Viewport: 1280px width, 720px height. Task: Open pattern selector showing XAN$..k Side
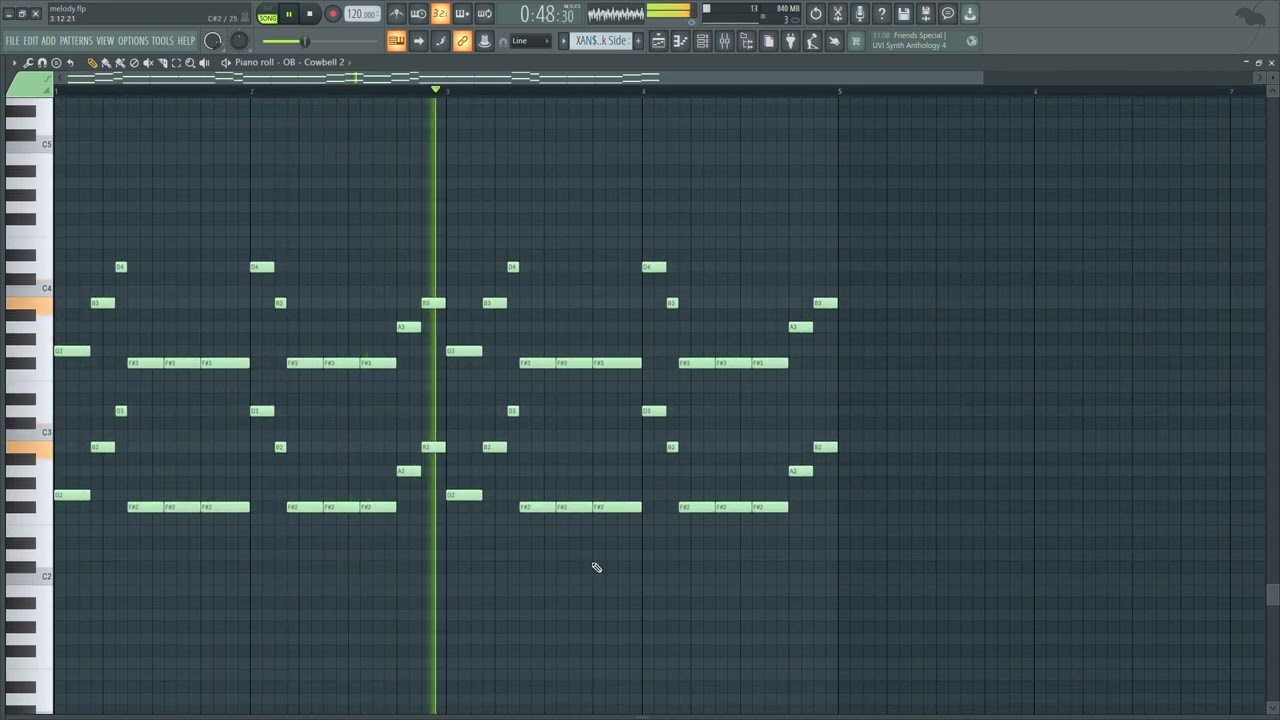(601, 41)
